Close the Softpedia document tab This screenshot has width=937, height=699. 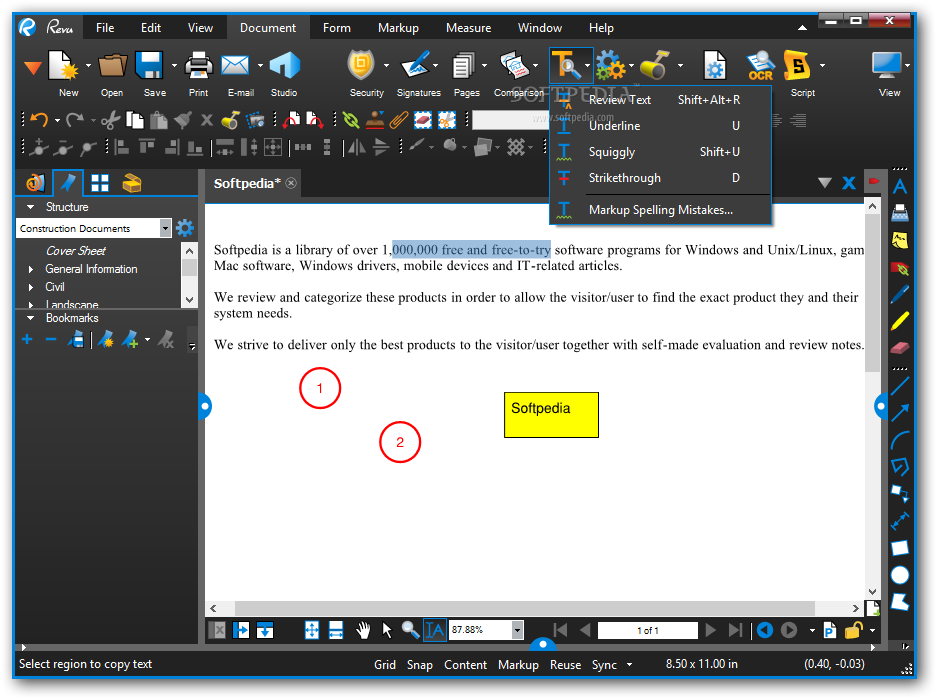tap(291, 183)
